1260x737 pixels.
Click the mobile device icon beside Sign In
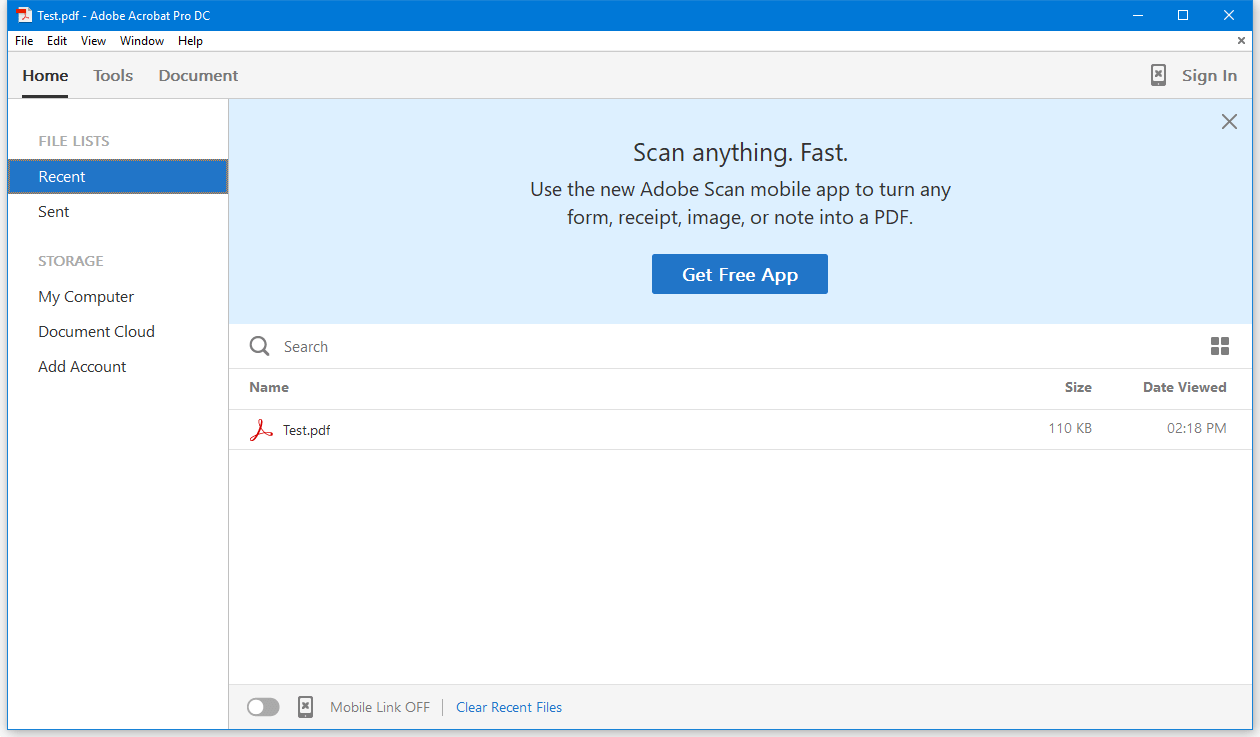(1158, 75)
